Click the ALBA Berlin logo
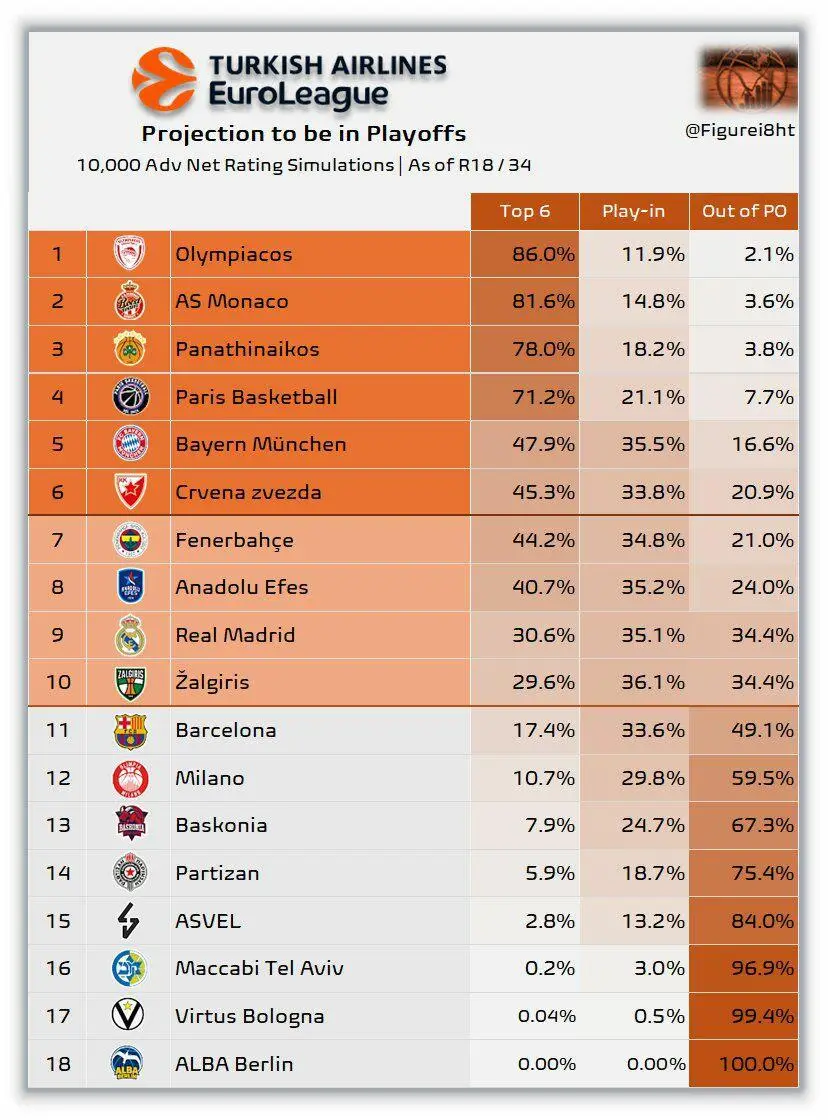This screenshot has height=1120, width=828. [129, 1064]
